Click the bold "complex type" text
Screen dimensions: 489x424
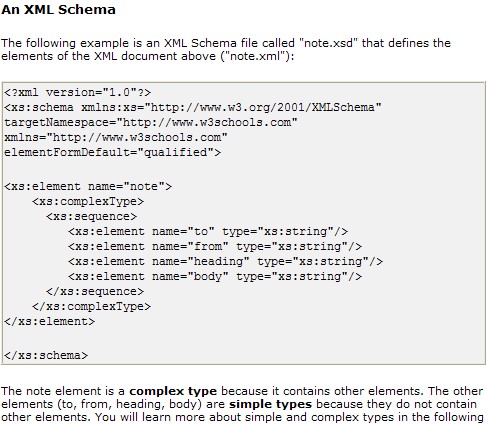pos(173,391)
